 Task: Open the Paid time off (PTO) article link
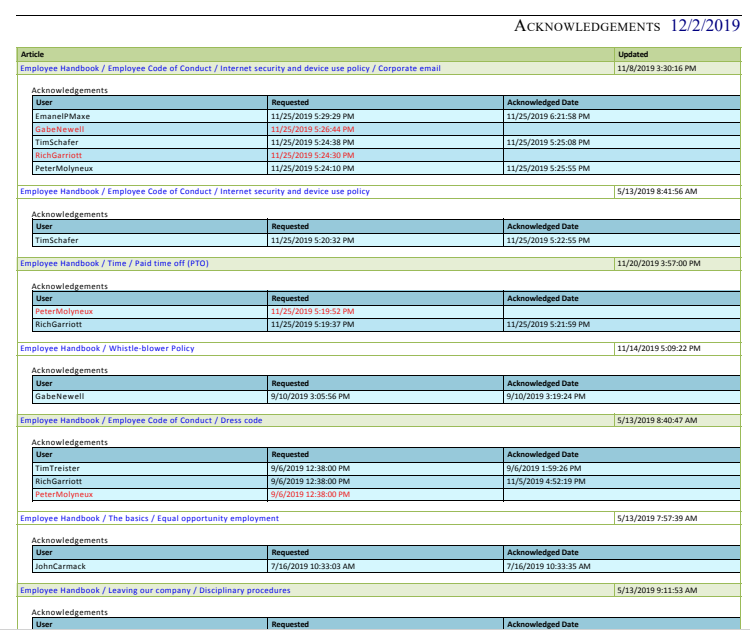(114, 264)
